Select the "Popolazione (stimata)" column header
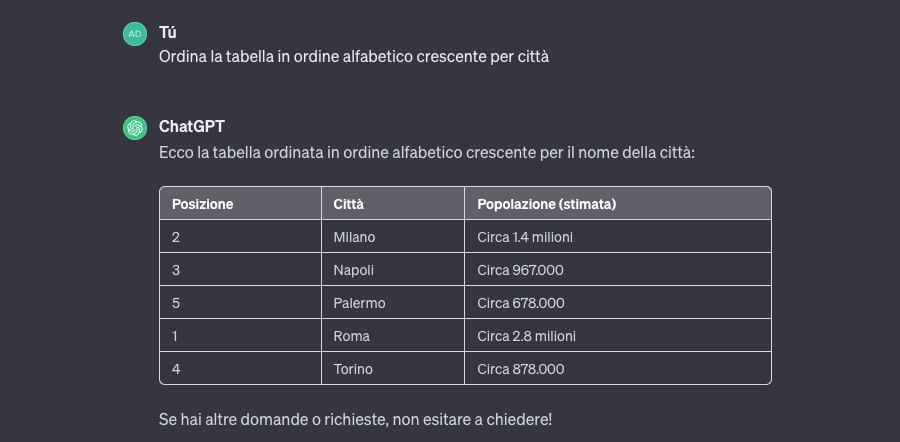 (546, 204)
